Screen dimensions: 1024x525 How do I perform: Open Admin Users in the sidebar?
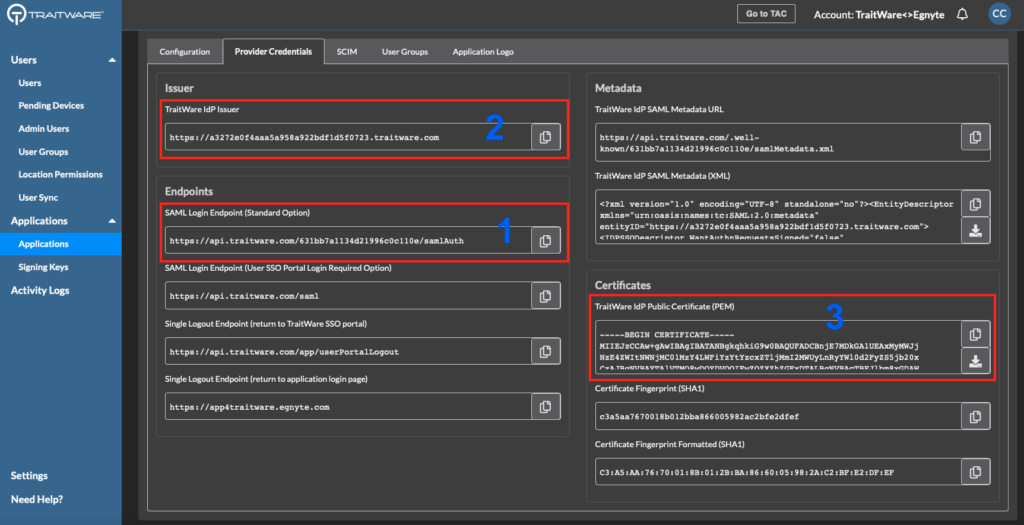[x=44, y=129]
